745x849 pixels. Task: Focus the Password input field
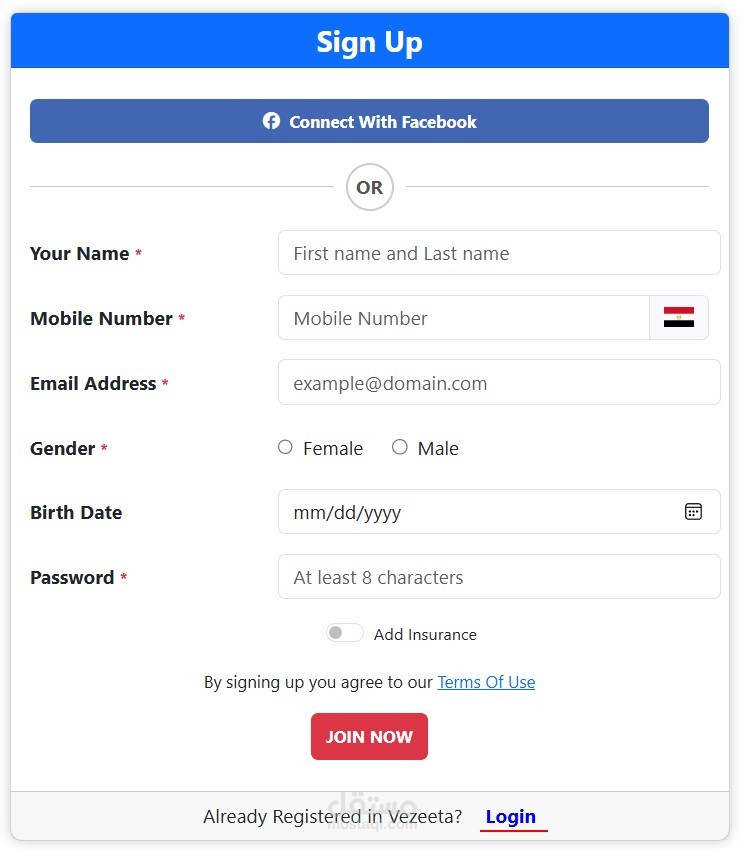(498, 577)
